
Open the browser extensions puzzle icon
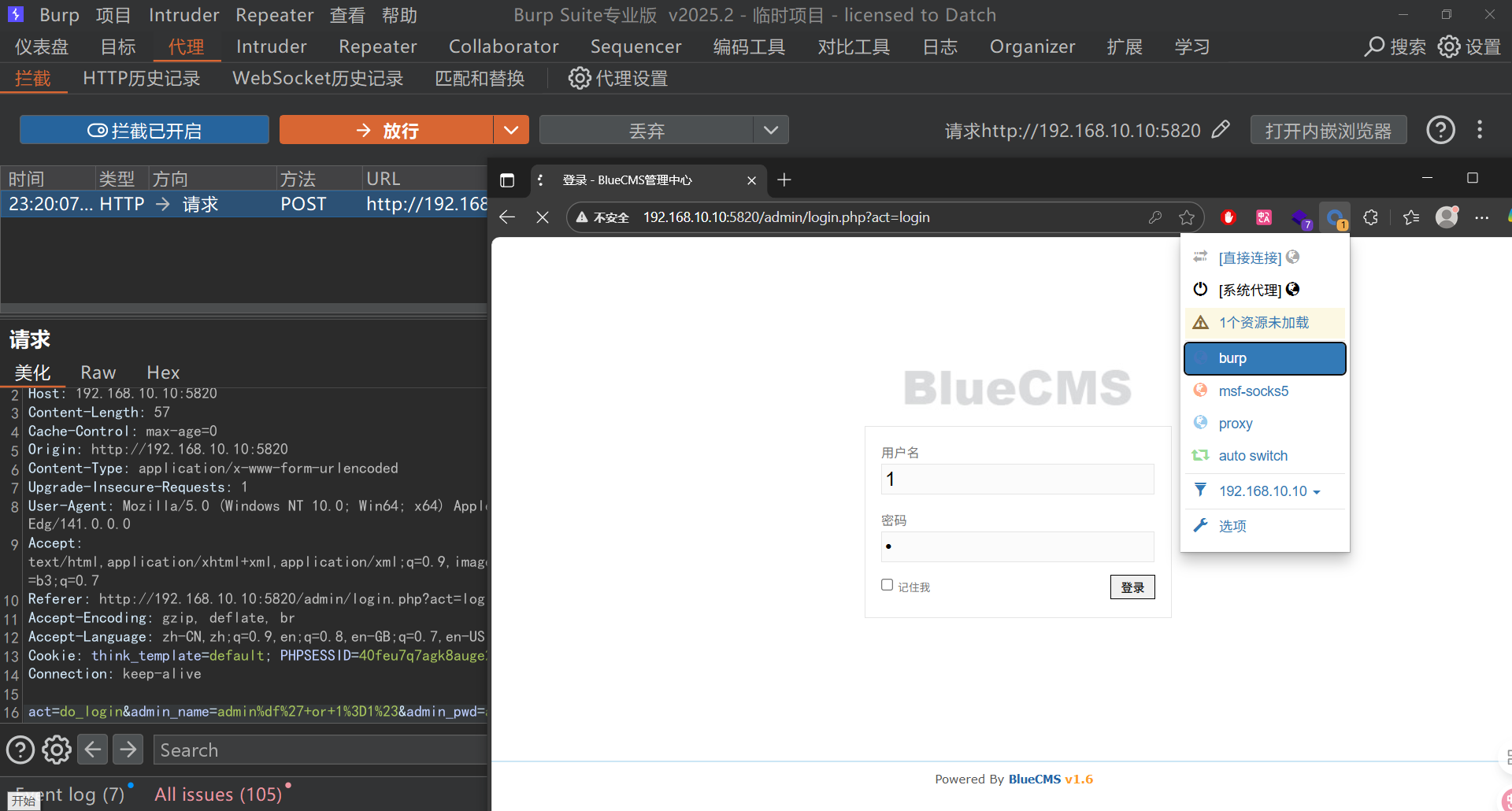(1370, 217)
